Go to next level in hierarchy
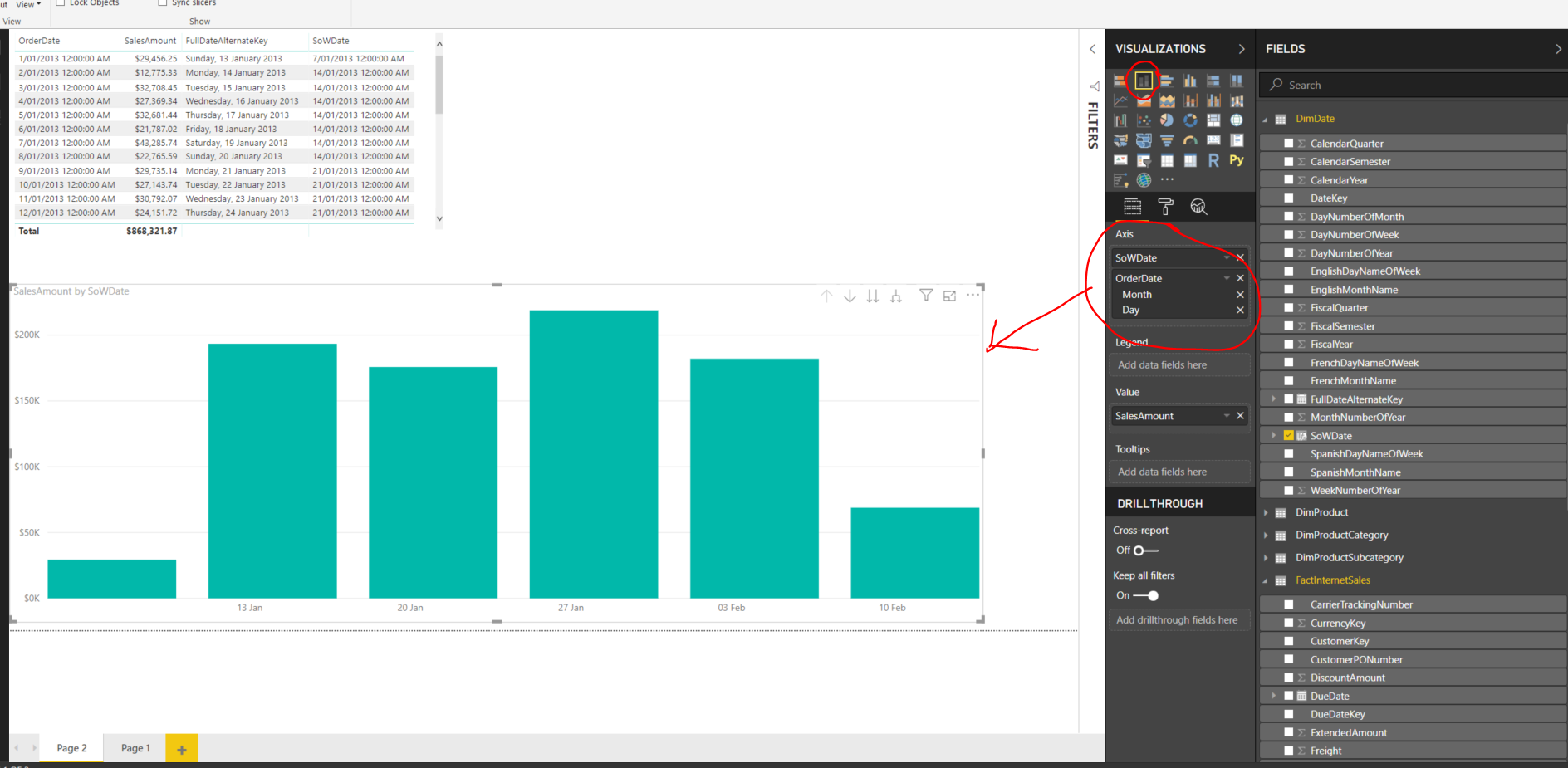The image size is (1568, 768). pyautogui.click(x=873, y=296)
